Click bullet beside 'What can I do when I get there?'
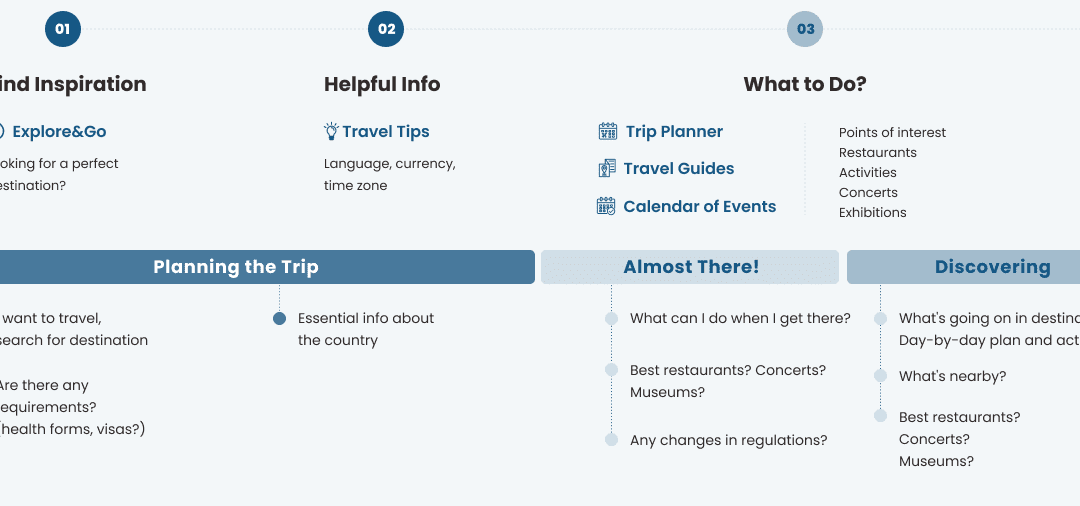The width and height of the screenshot is (1080, 506). [x=611, y=319]
